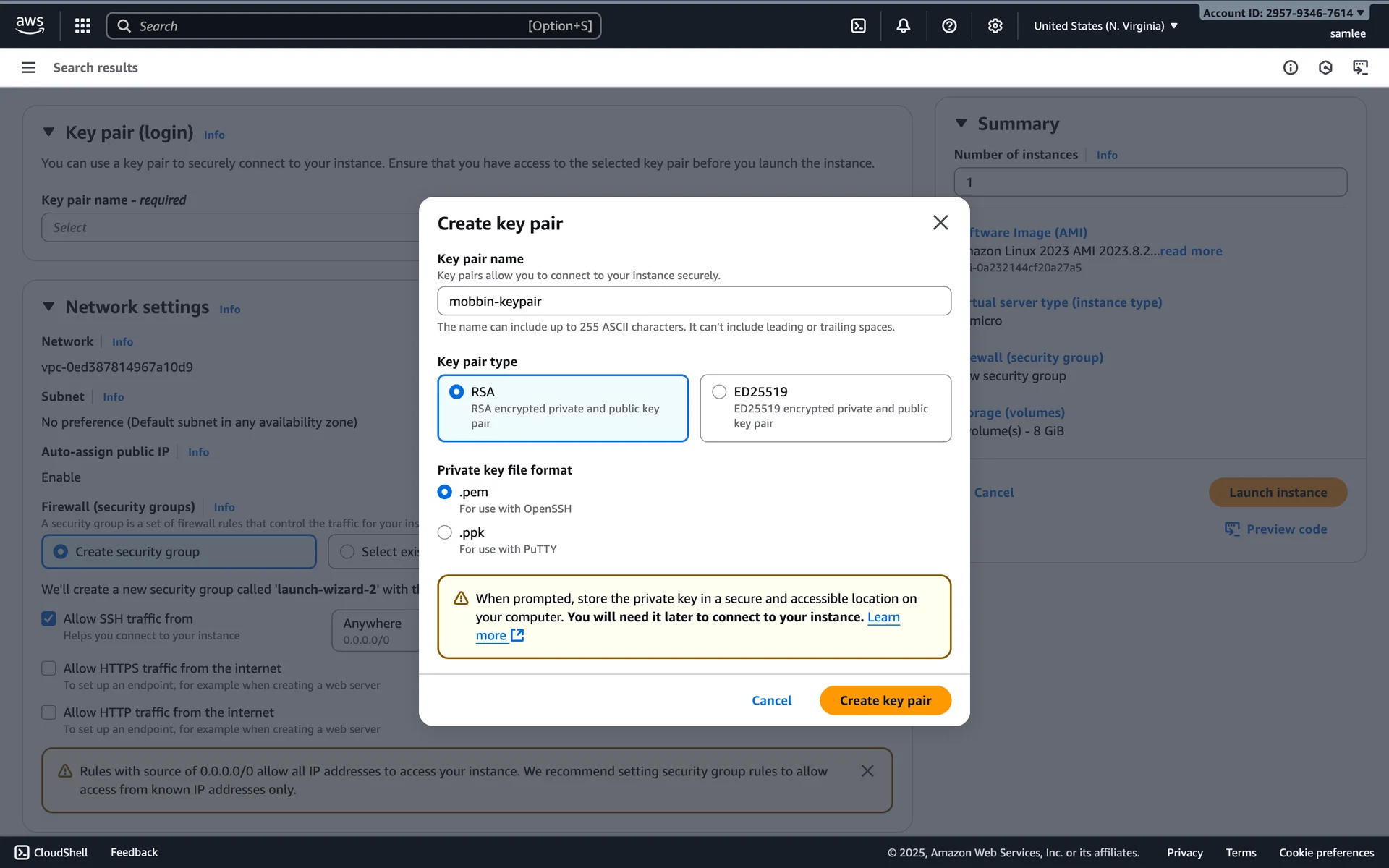Select the .pem private key format

pyautogui.click(x=445, y=492)
